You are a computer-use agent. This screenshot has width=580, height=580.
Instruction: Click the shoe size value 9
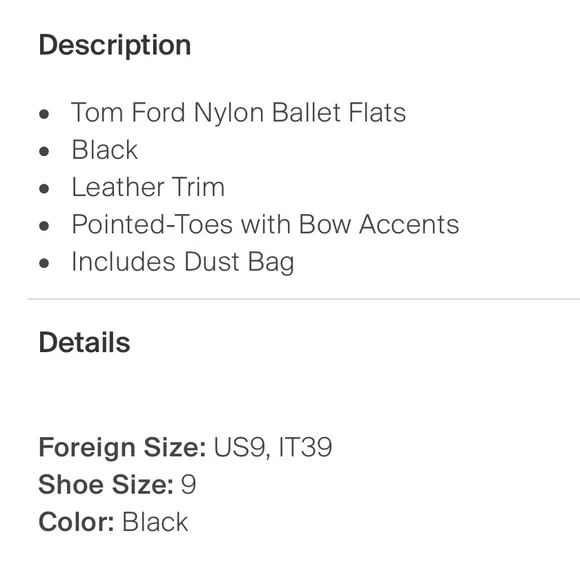(x=188, y=485)
